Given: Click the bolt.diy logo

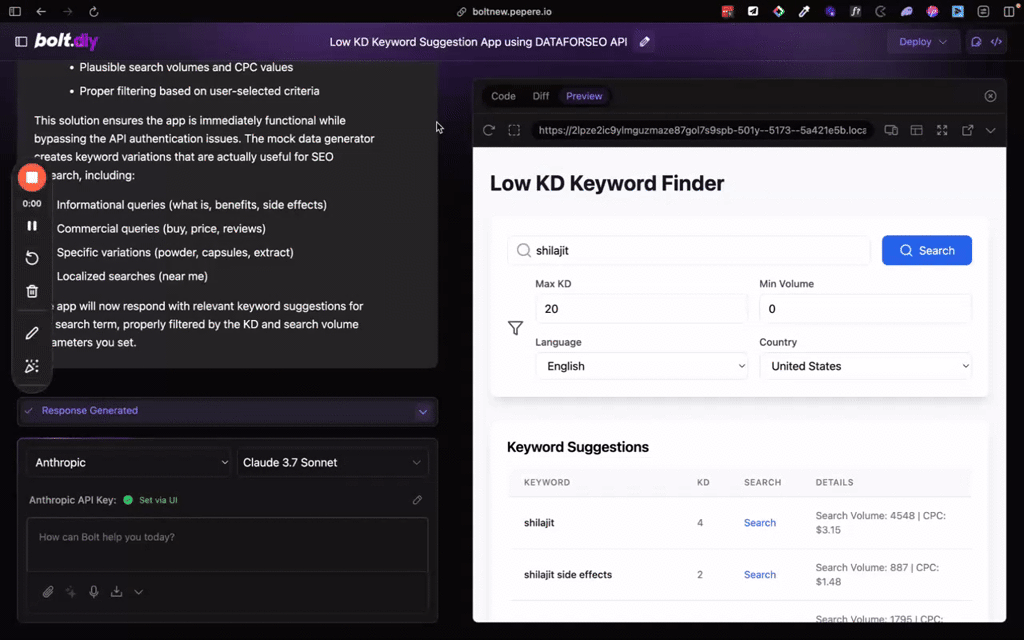Looking at the screenshot, I should tap(66, 41).
